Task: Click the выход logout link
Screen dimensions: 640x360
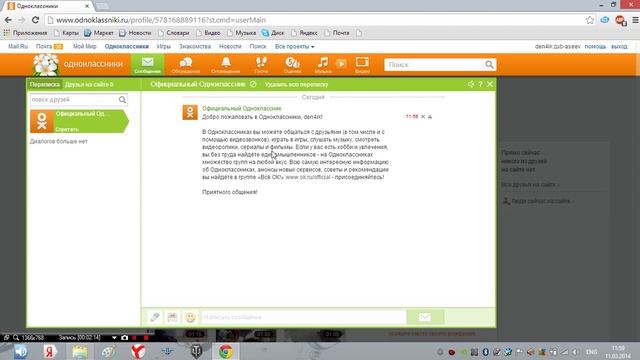Action: click(x=619, y=47)
